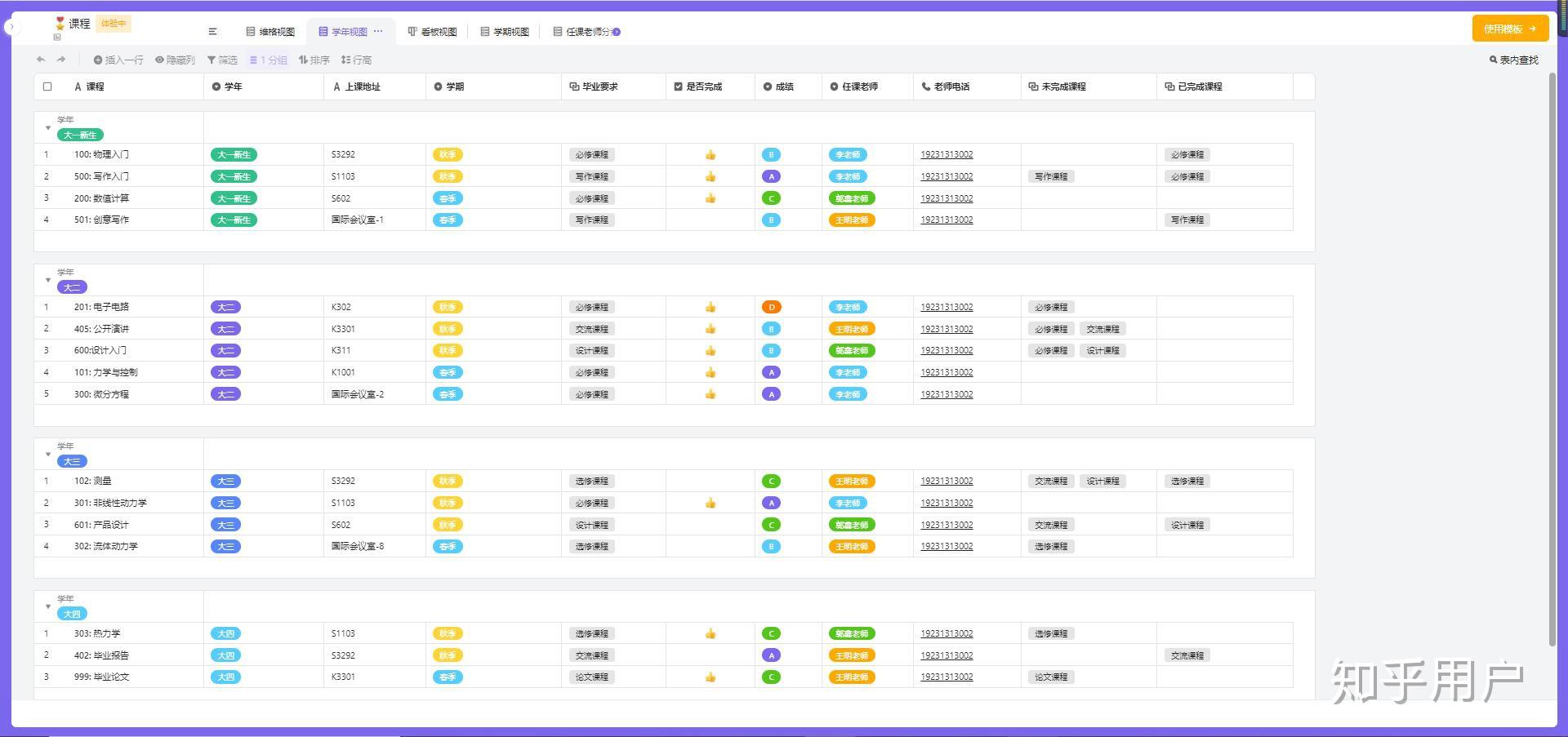Screen dimensions: 1568x737
Task: Click the 春季 term tag for 501: 创意写作
Action: [448, 220]
